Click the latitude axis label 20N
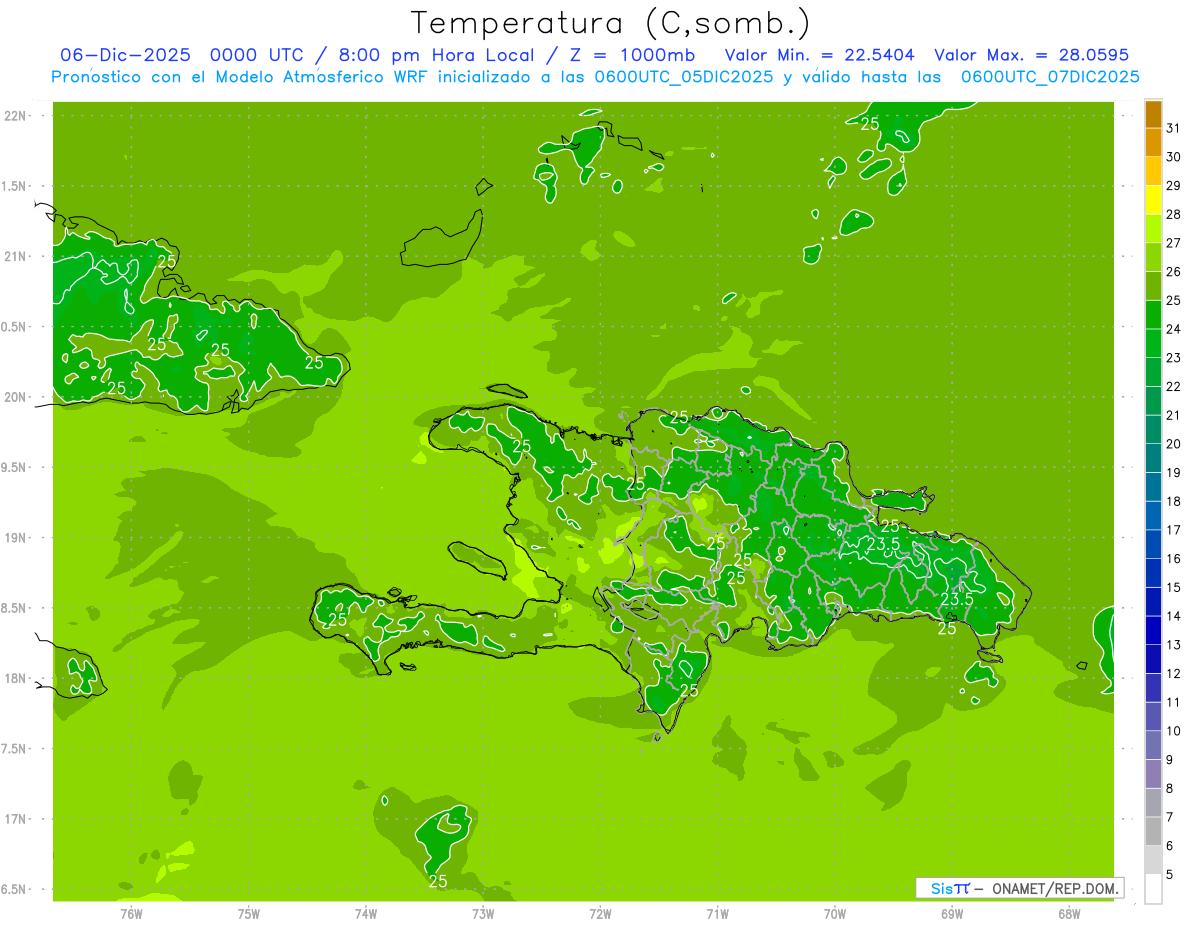Viewport: 1200px width, 927px height. click(17, 397)
